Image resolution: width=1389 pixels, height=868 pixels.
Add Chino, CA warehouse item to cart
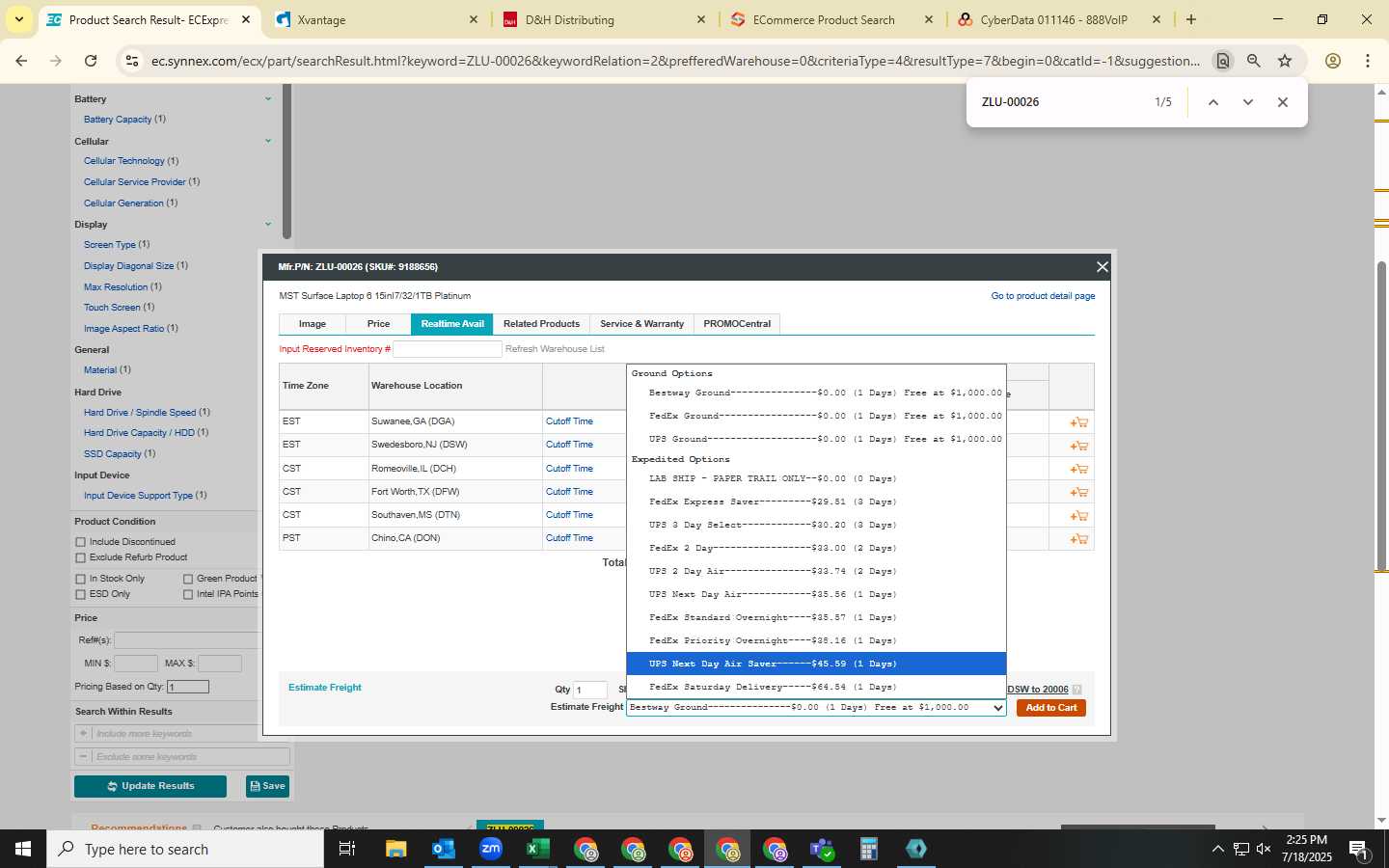pyautogui.click(x=1078, y=539)
